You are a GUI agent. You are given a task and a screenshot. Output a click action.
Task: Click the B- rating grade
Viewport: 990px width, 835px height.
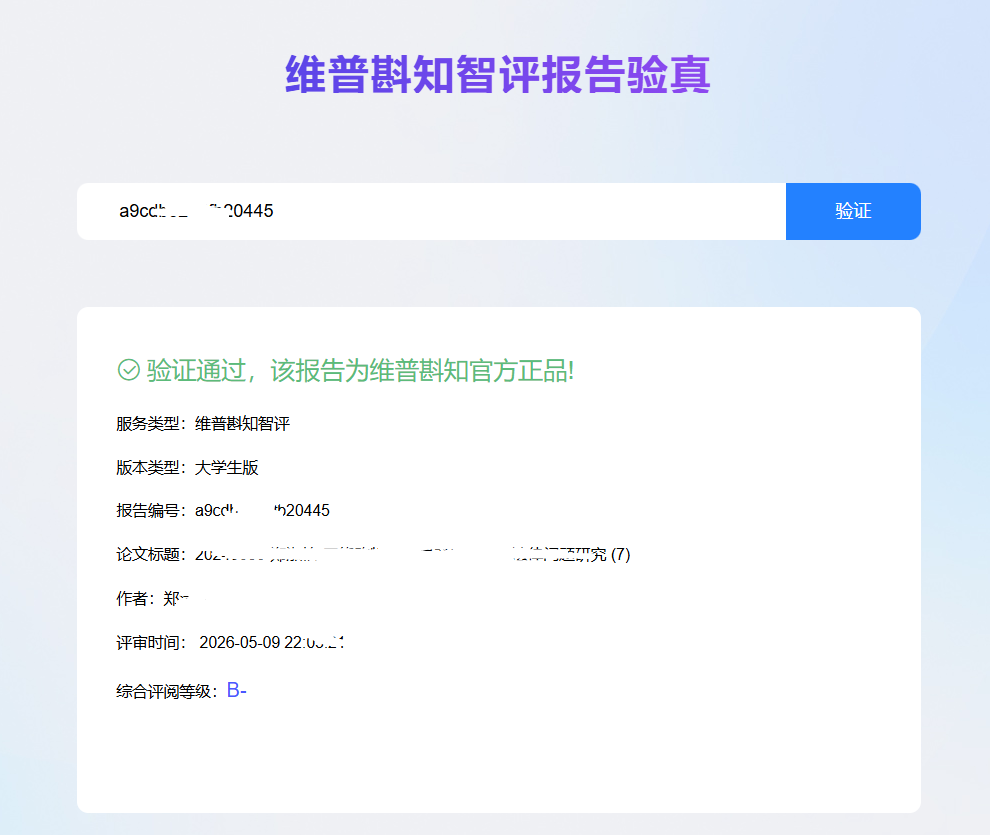(x=236, y=690)
